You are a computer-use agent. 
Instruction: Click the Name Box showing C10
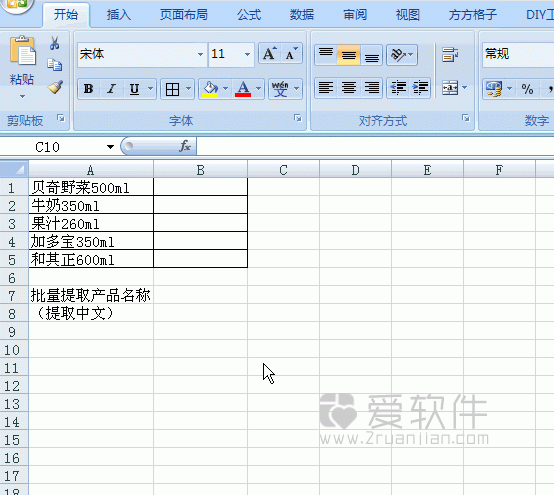coord(53,147)
